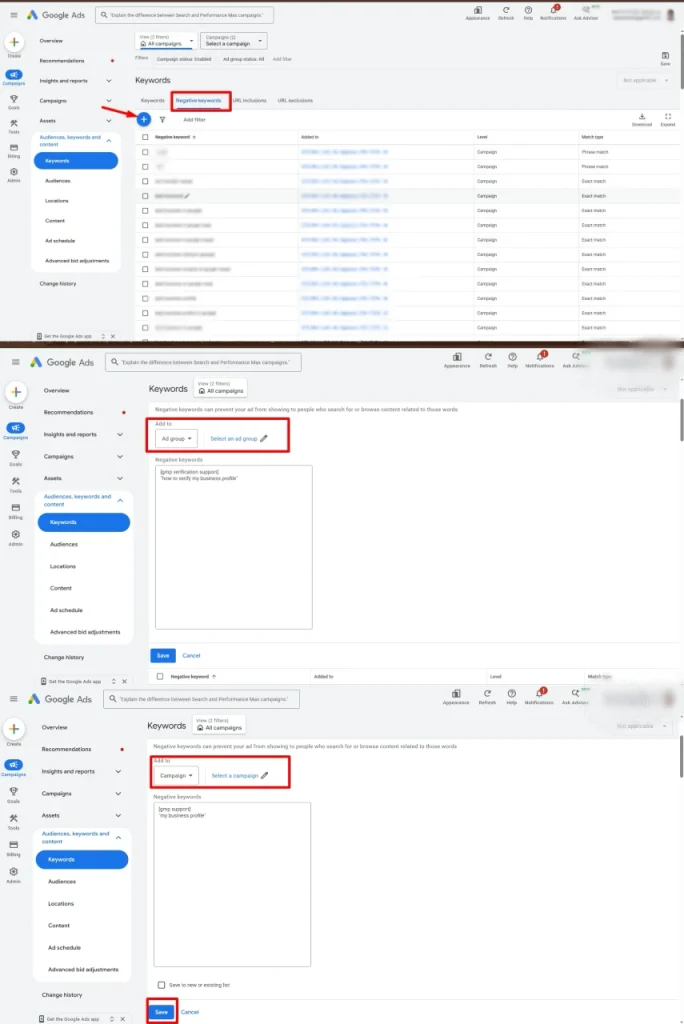684x1024 pixels.
Task: Open Ad schedule in the Ad group screenshot sidebar
Action: (66, 610)
